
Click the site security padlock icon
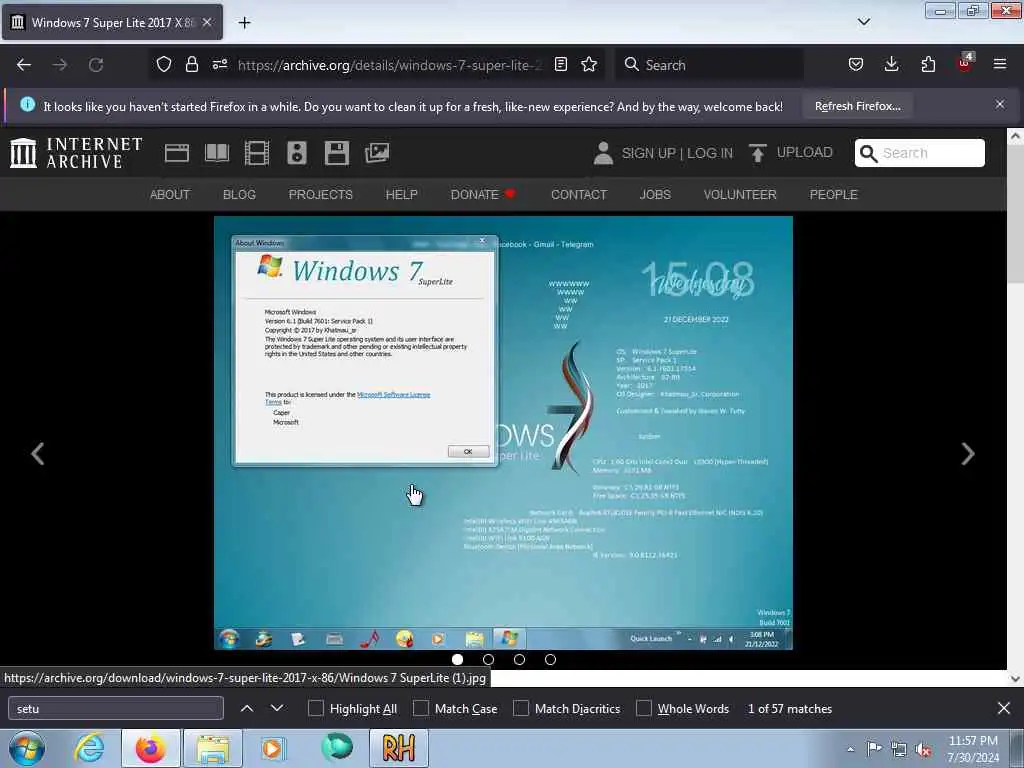tap(191, 65)
